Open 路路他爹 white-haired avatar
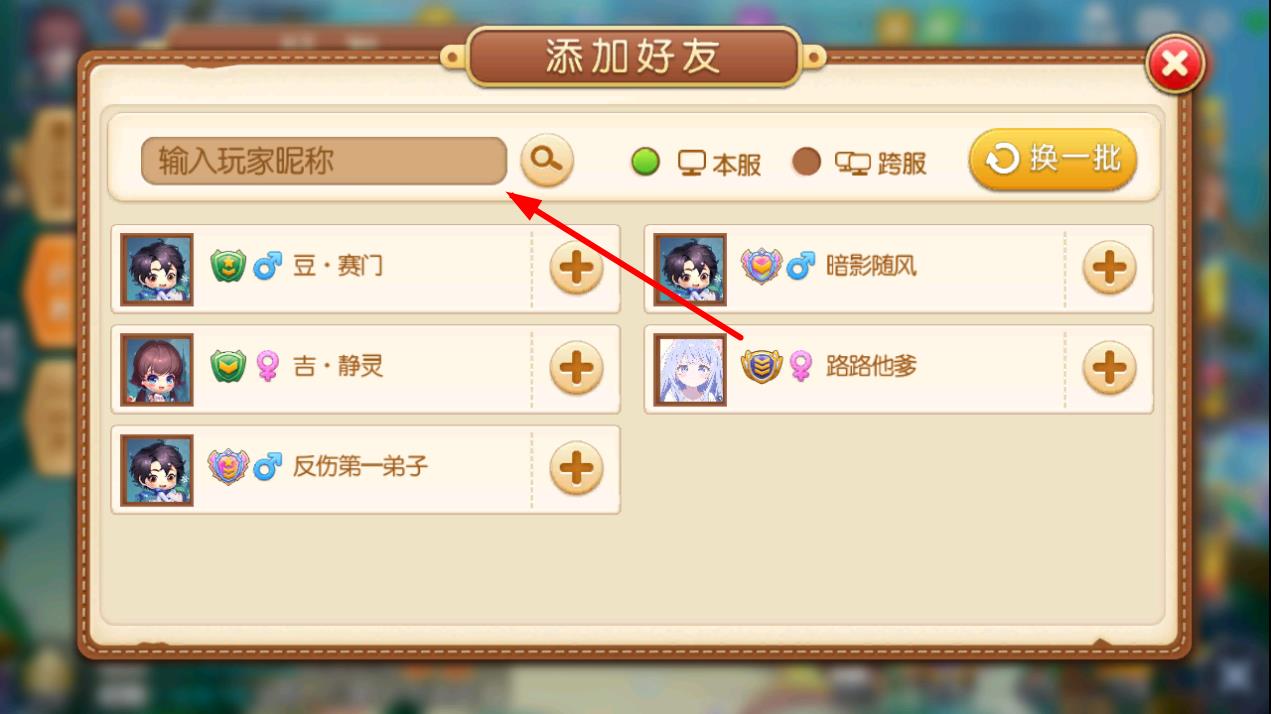 [x=690, y=369]
